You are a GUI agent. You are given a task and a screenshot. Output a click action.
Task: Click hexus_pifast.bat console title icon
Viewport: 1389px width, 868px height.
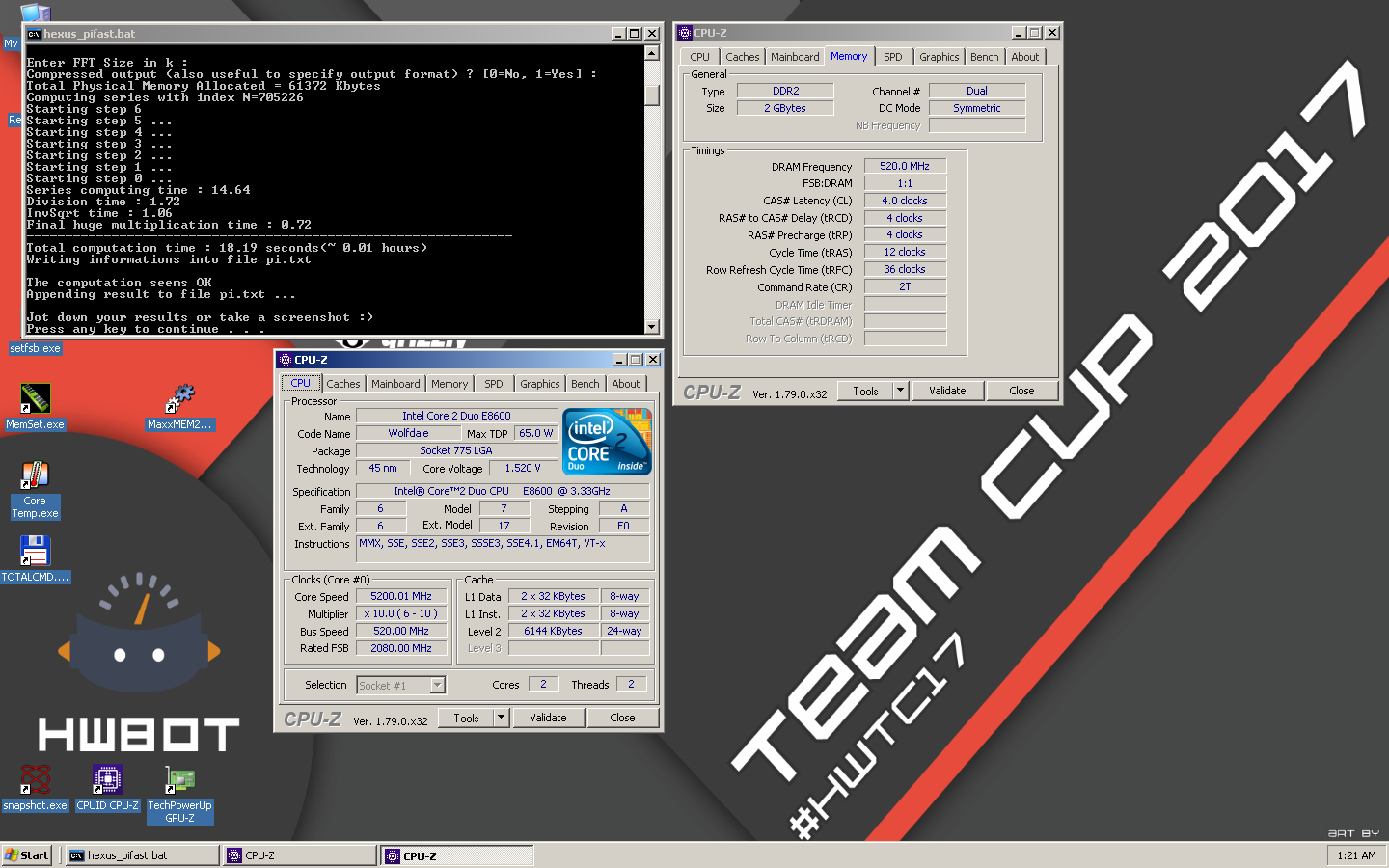[x=34, y=34]
